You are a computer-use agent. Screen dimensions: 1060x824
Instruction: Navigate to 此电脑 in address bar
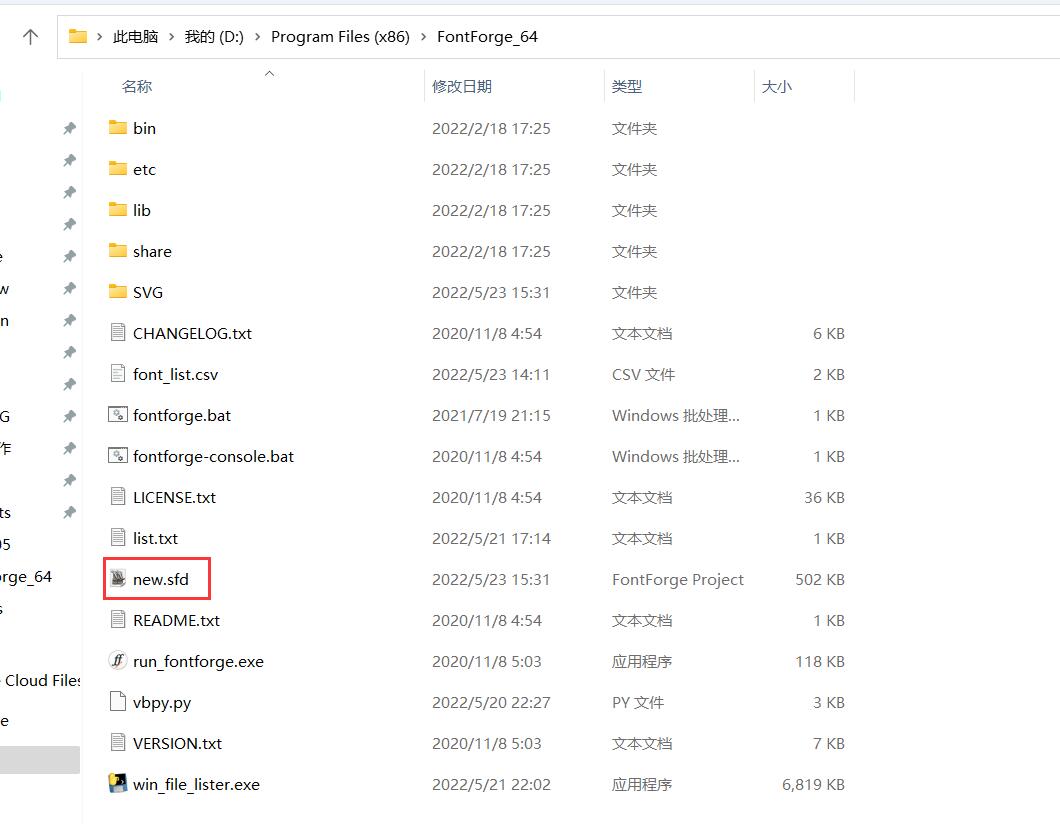pyautogui.click(x=135, y=37)
